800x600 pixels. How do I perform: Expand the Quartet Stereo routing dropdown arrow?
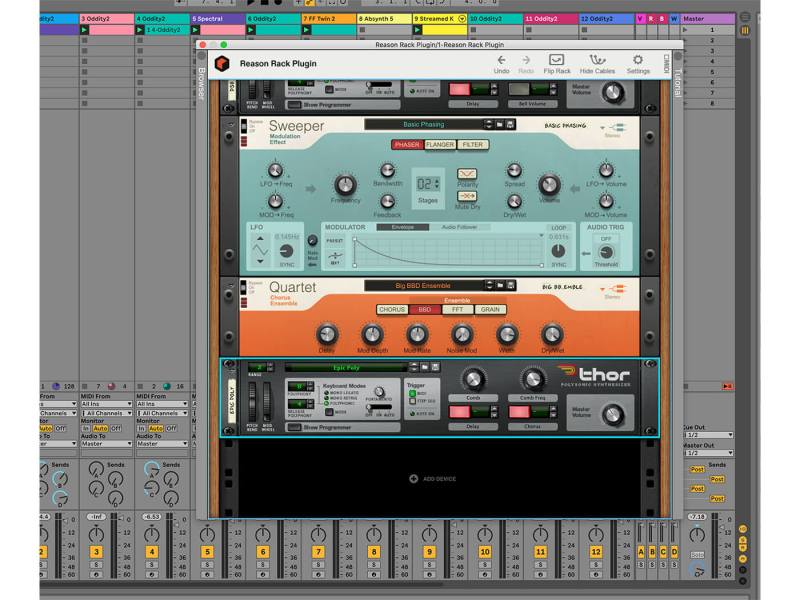click(x=602, y=289)
